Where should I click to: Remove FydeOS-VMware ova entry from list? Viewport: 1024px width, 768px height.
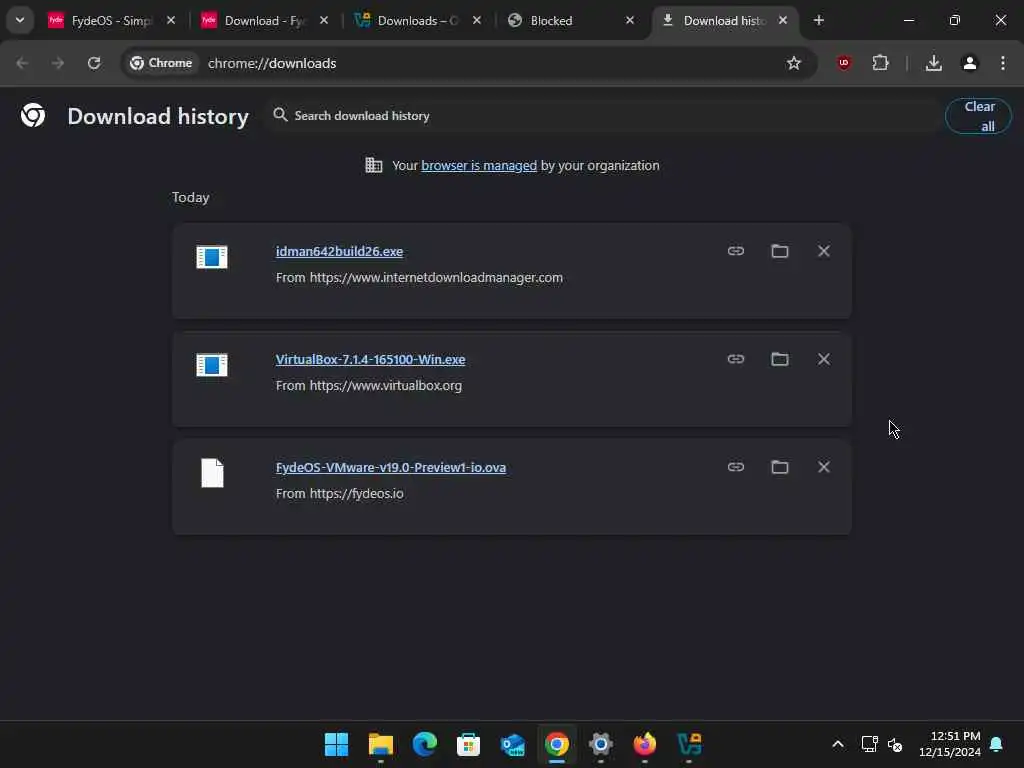point(824,466)
